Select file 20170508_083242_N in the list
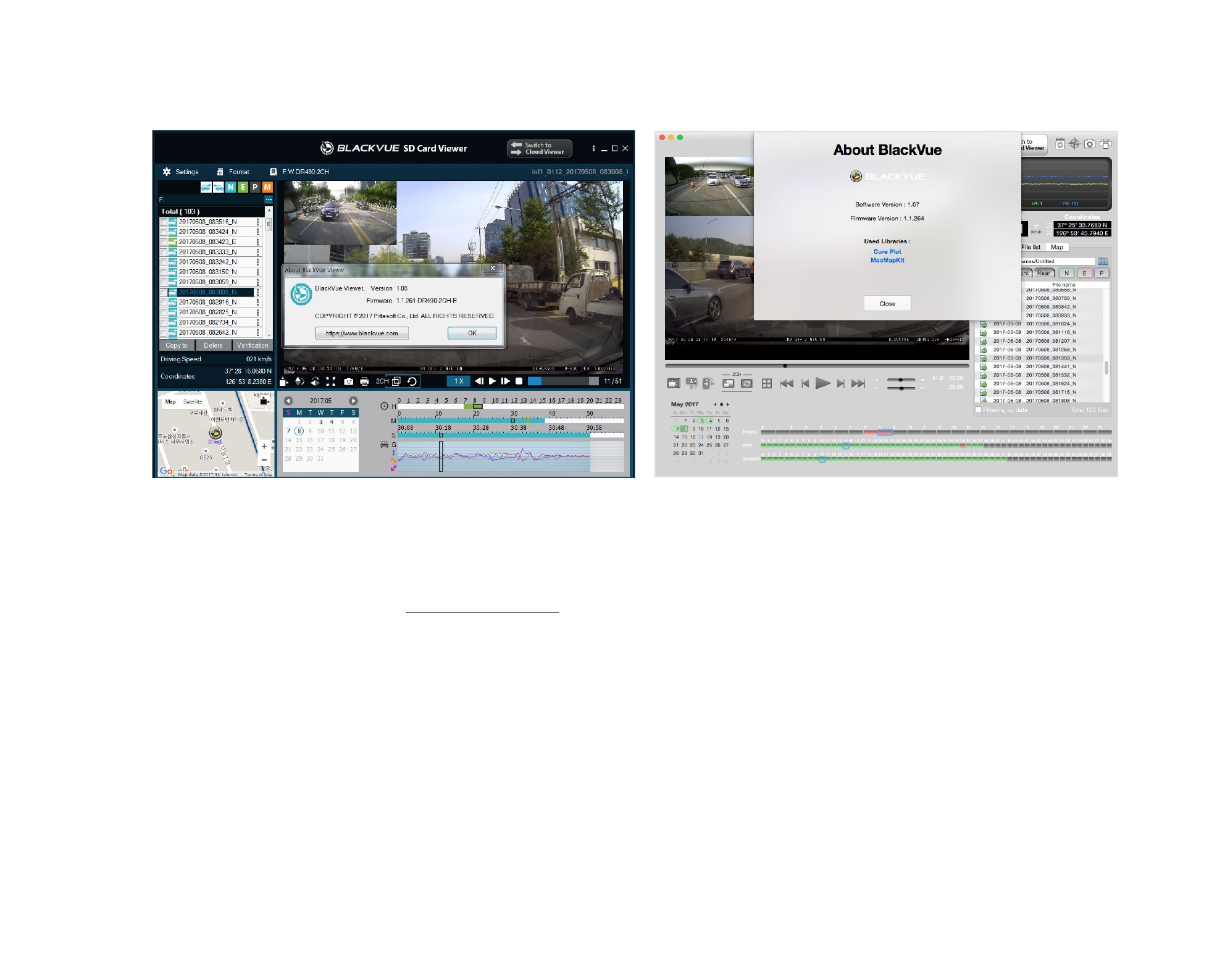Viewport: 1225px width, 980px height. click(208, 262)
